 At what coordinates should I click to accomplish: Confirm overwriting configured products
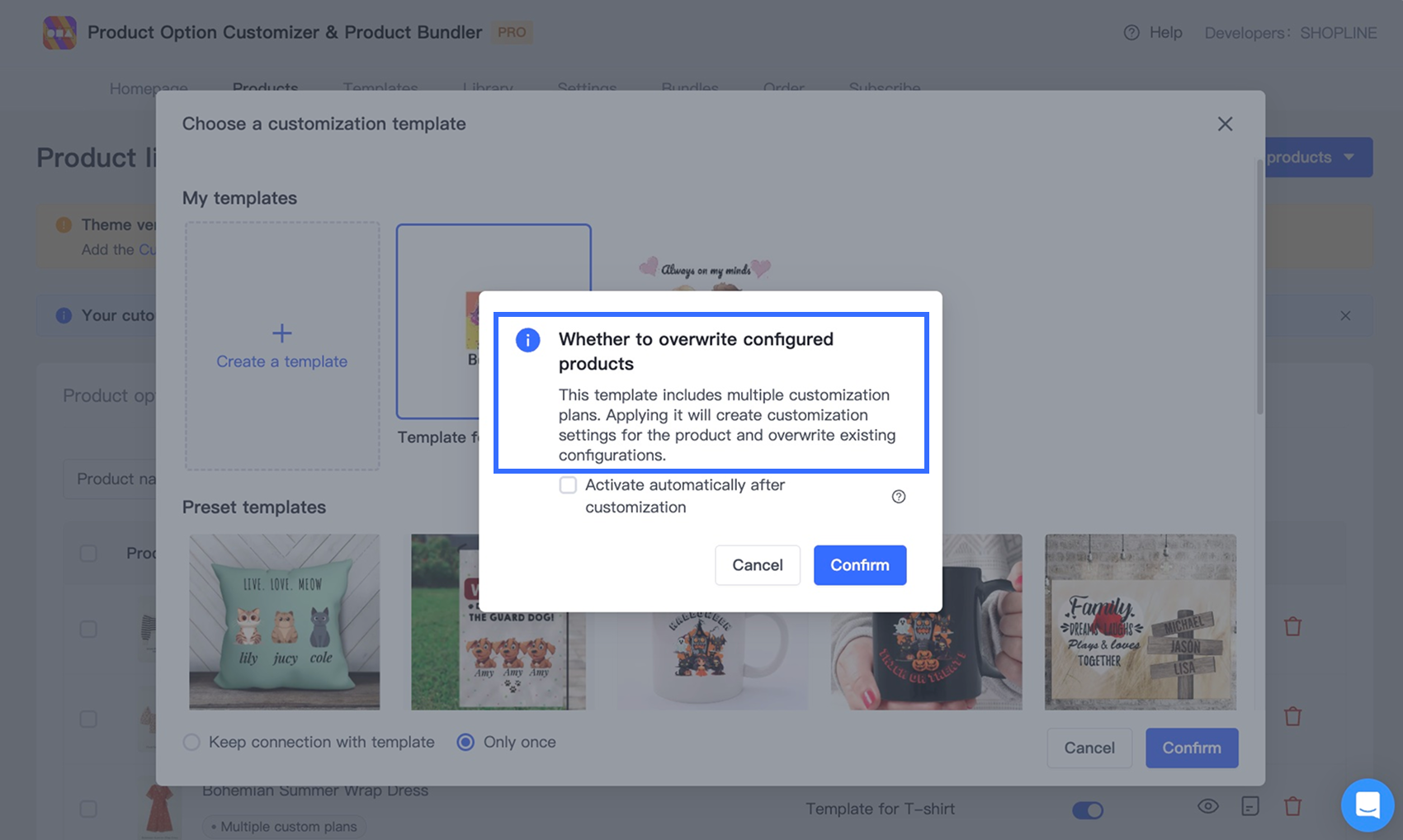[x=859, y=565]
